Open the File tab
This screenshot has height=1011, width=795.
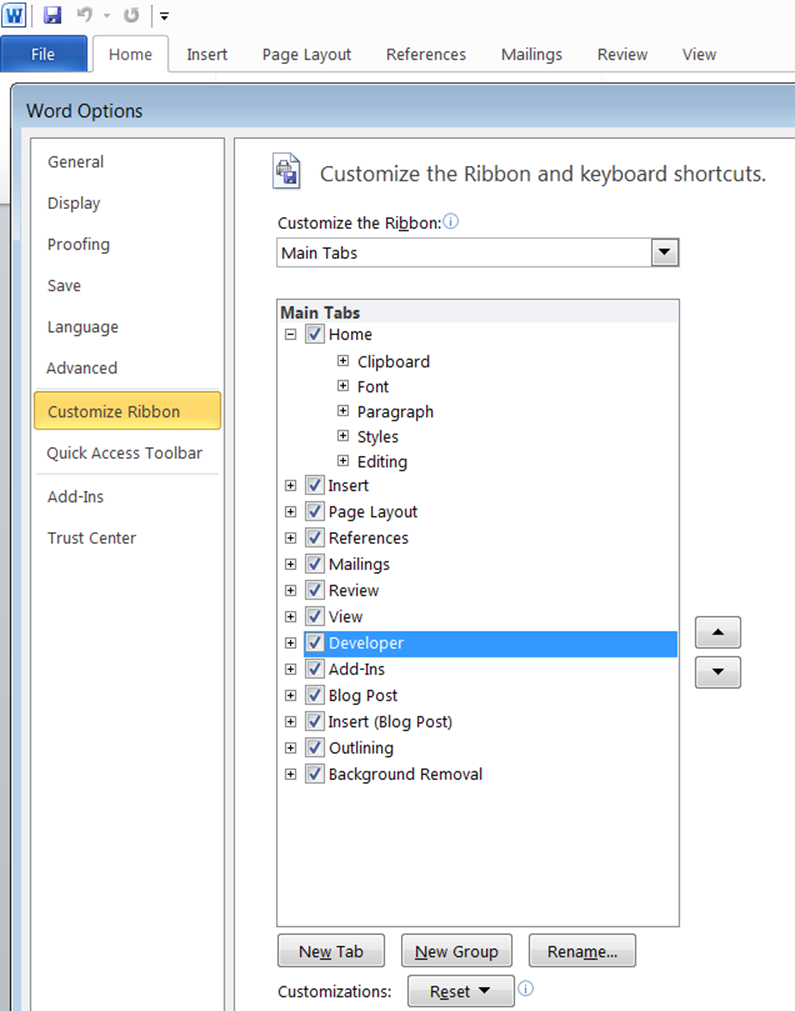[43, 54]
